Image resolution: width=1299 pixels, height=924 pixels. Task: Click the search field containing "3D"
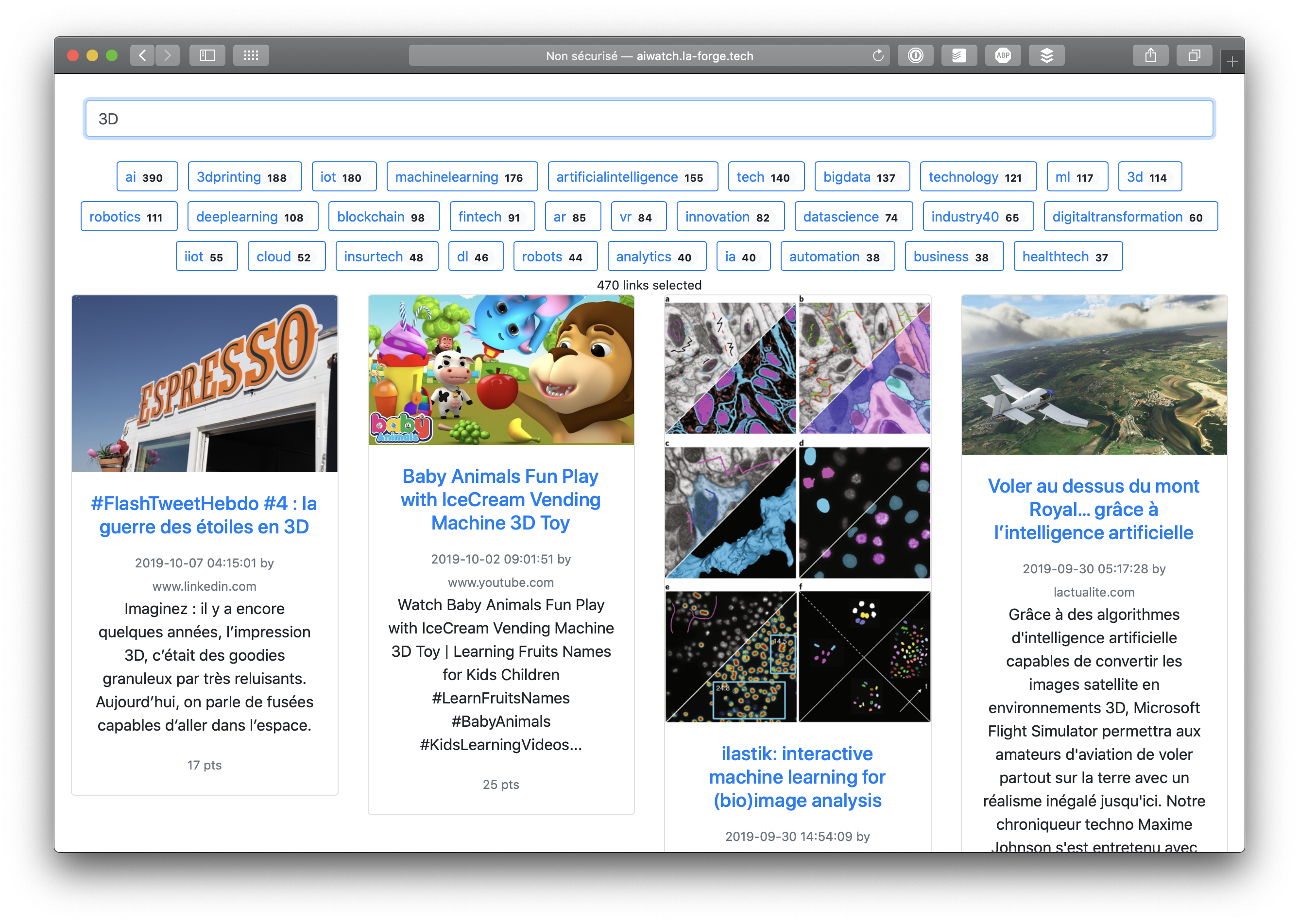(649, 119)
